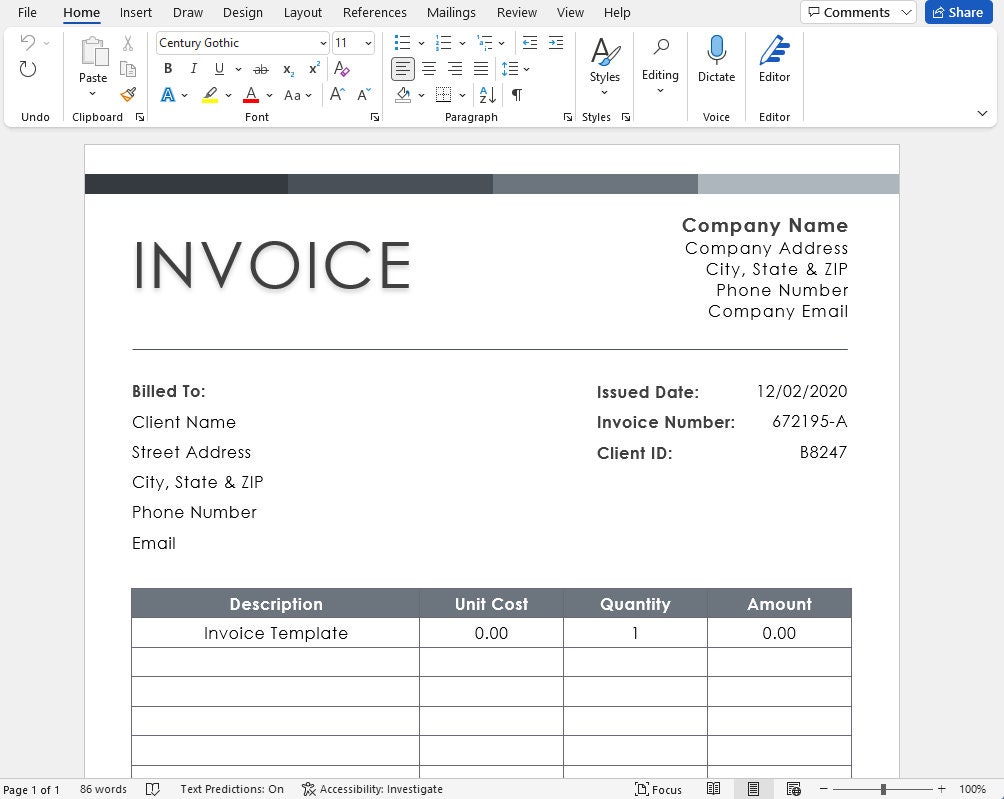Click Accessibility: Investigate status
Screen dimensions: 1004x799
point(372,789)
